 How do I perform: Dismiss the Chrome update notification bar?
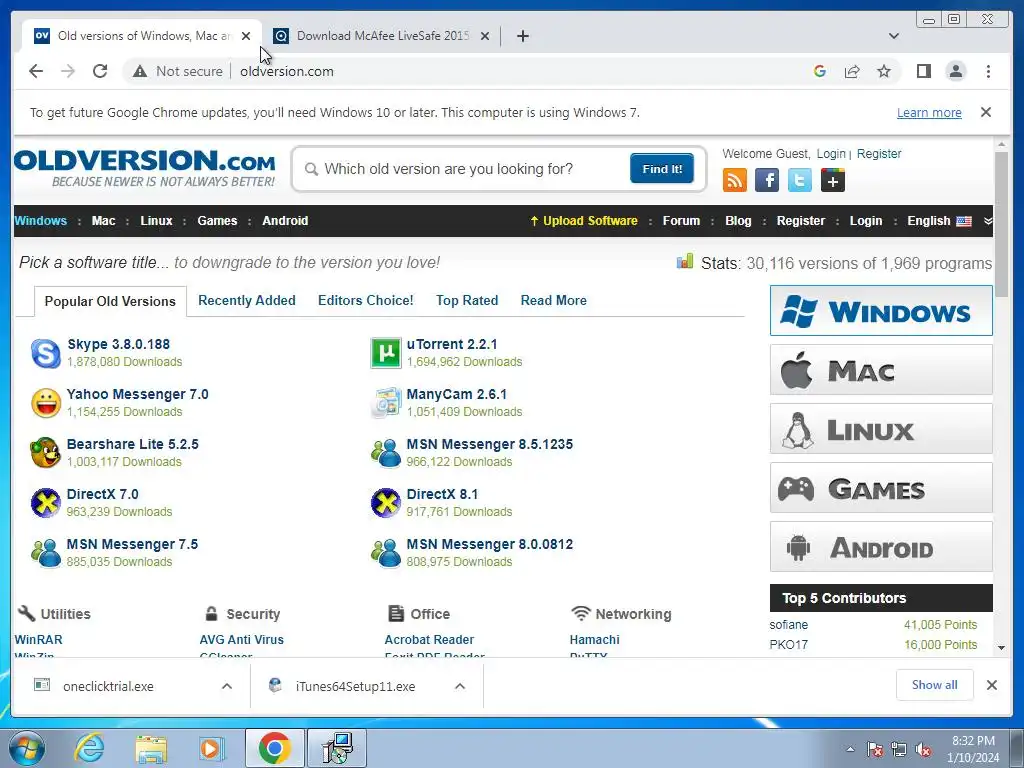click(x=985, y=112)
